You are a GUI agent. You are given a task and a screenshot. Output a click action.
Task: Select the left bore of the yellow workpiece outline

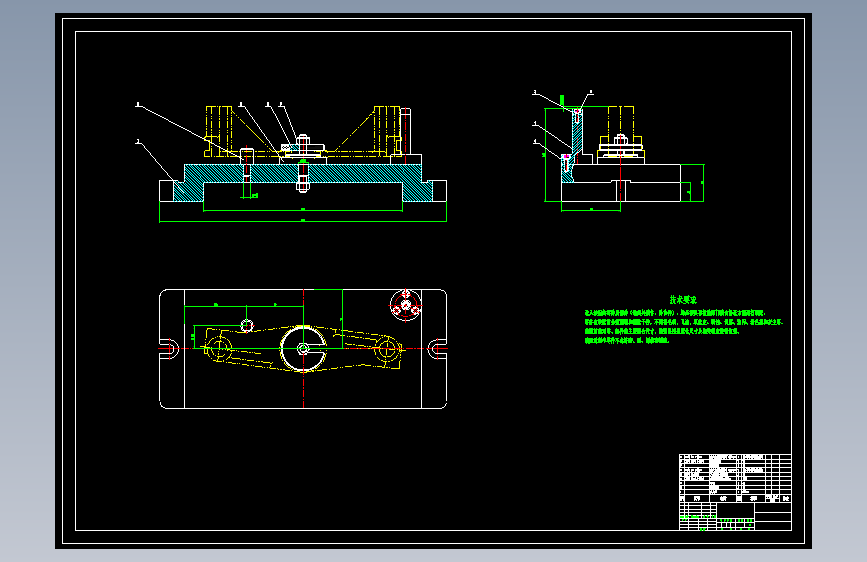coord(219,348)
